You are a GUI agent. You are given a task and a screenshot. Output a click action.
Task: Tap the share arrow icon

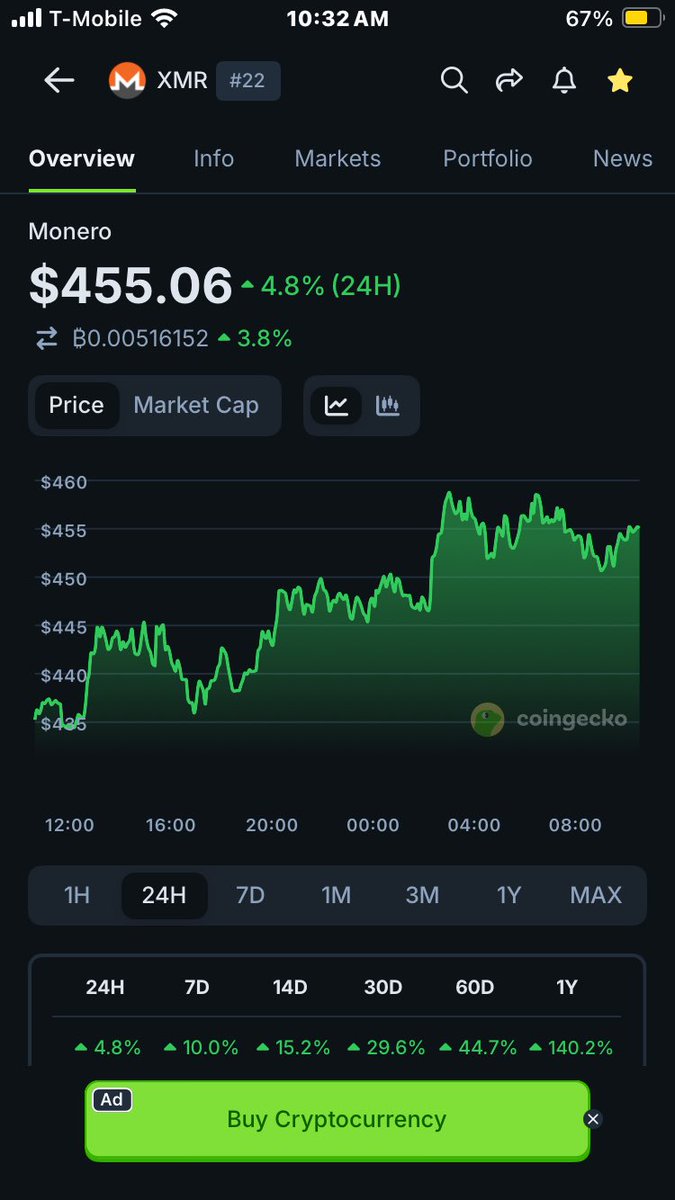click(510, 81)
